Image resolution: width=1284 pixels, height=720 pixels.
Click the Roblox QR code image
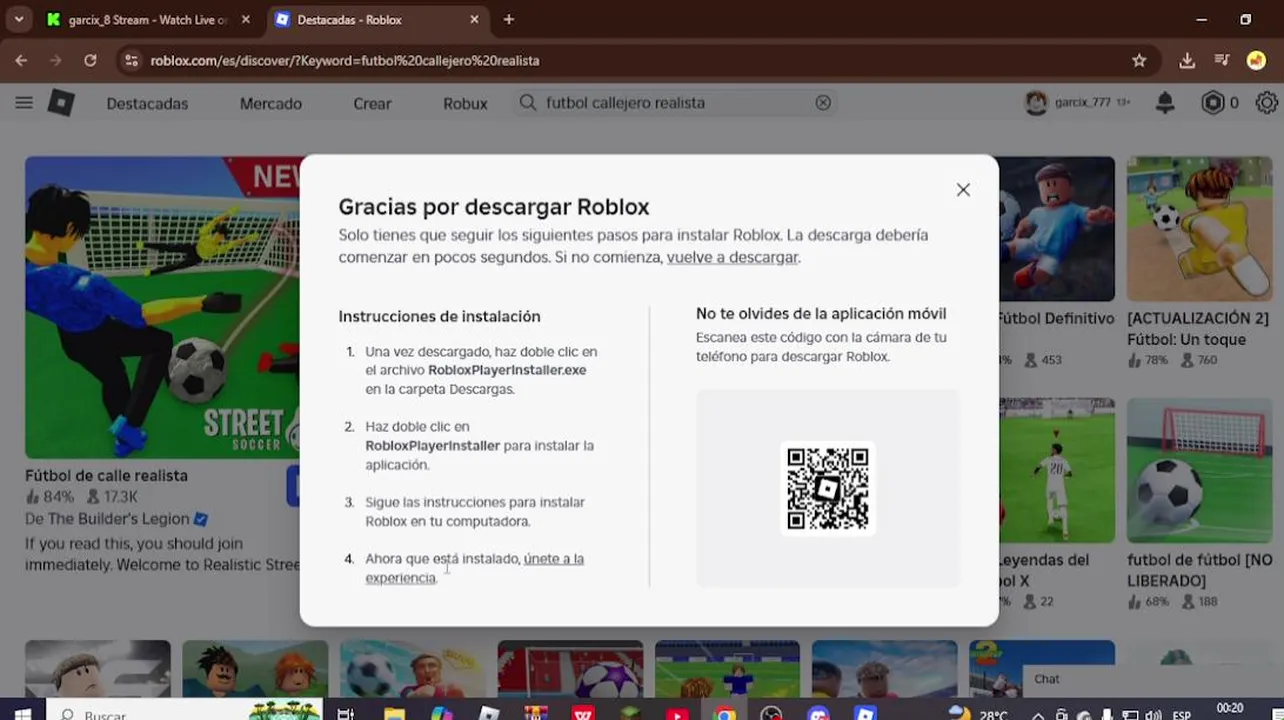coord(827,489)
